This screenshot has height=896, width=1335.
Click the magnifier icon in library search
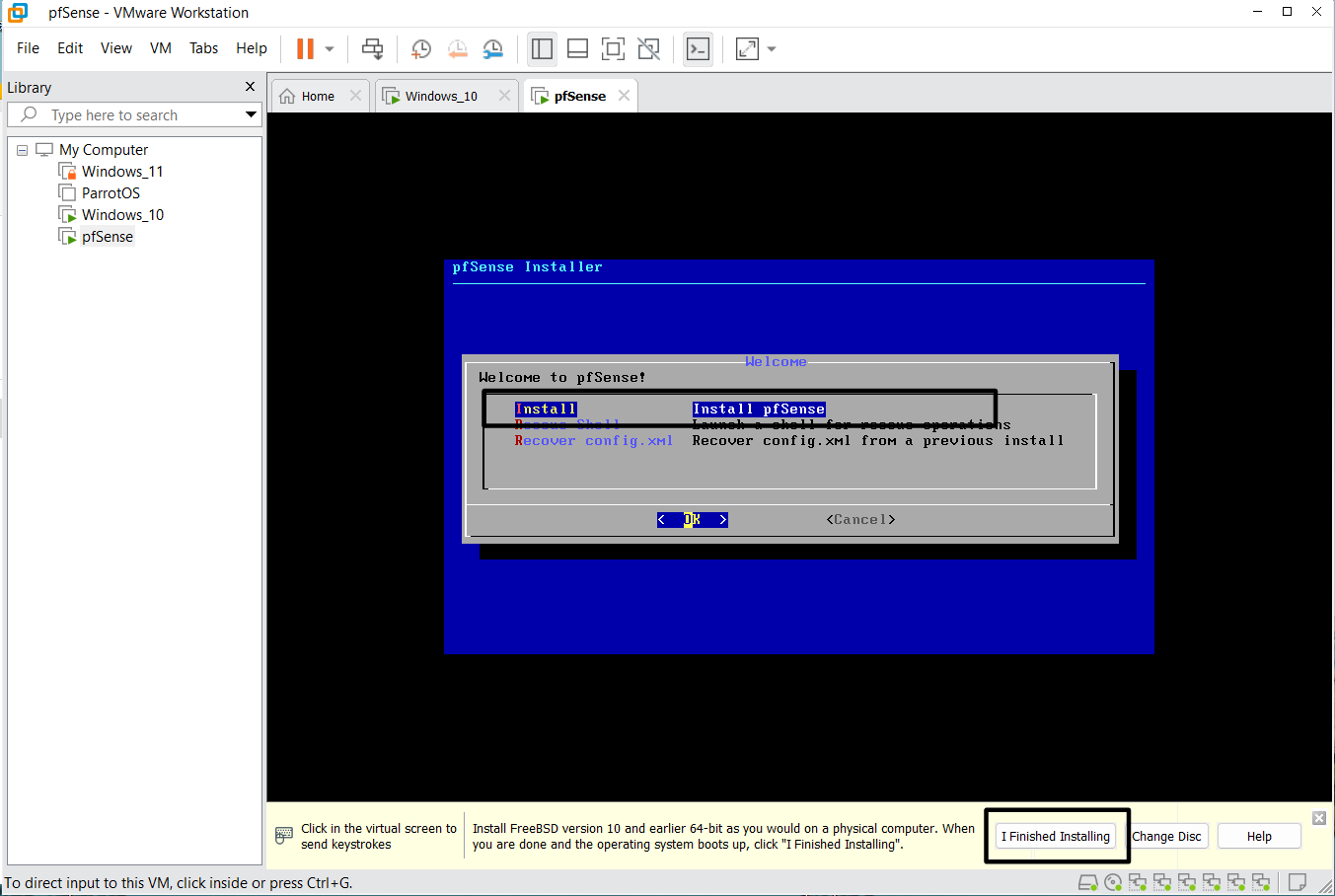[29, 114]
